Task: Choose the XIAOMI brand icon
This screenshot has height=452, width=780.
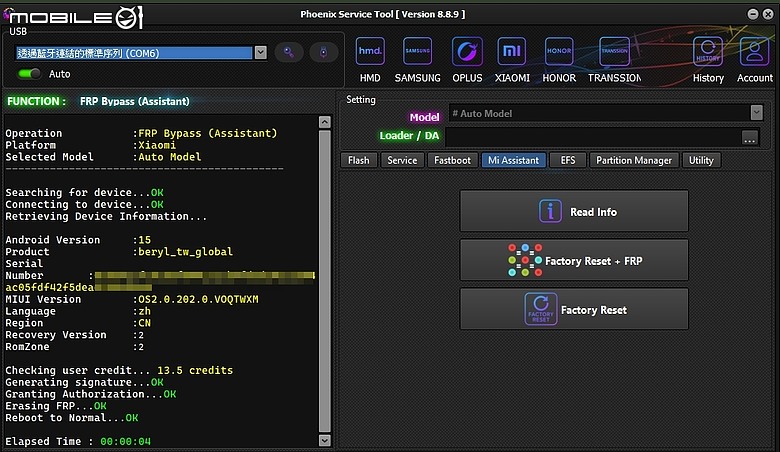Action: 512,60
